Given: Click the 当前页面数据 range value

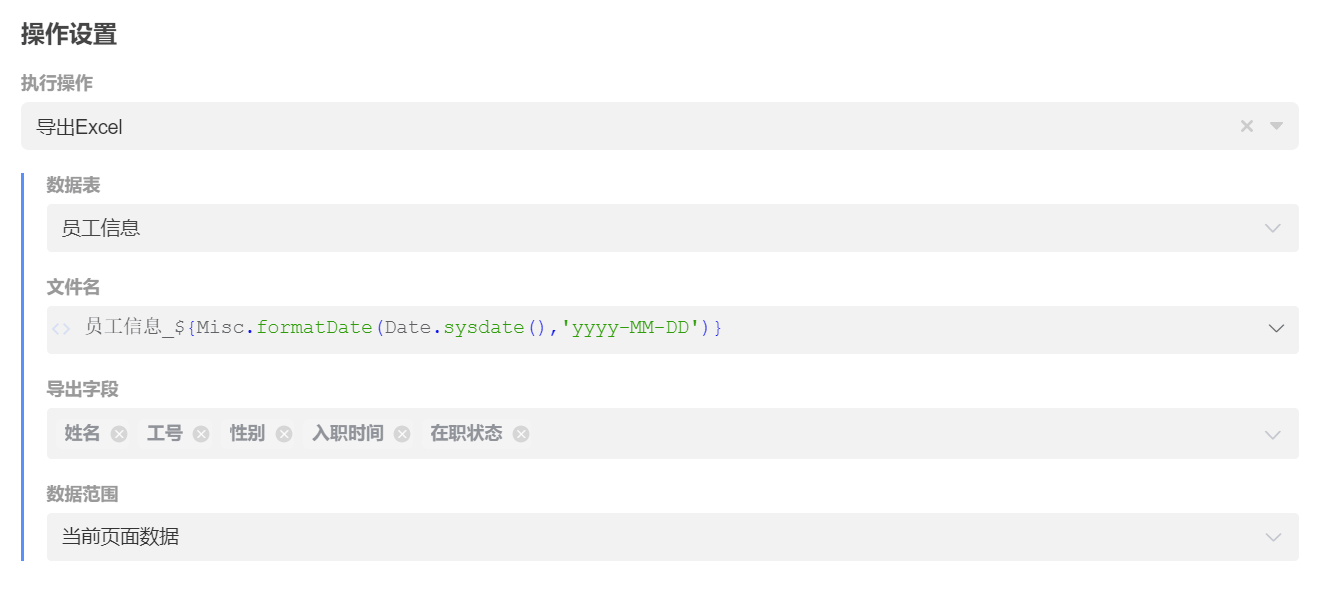Looking at the screenshot, I should 121,537.
